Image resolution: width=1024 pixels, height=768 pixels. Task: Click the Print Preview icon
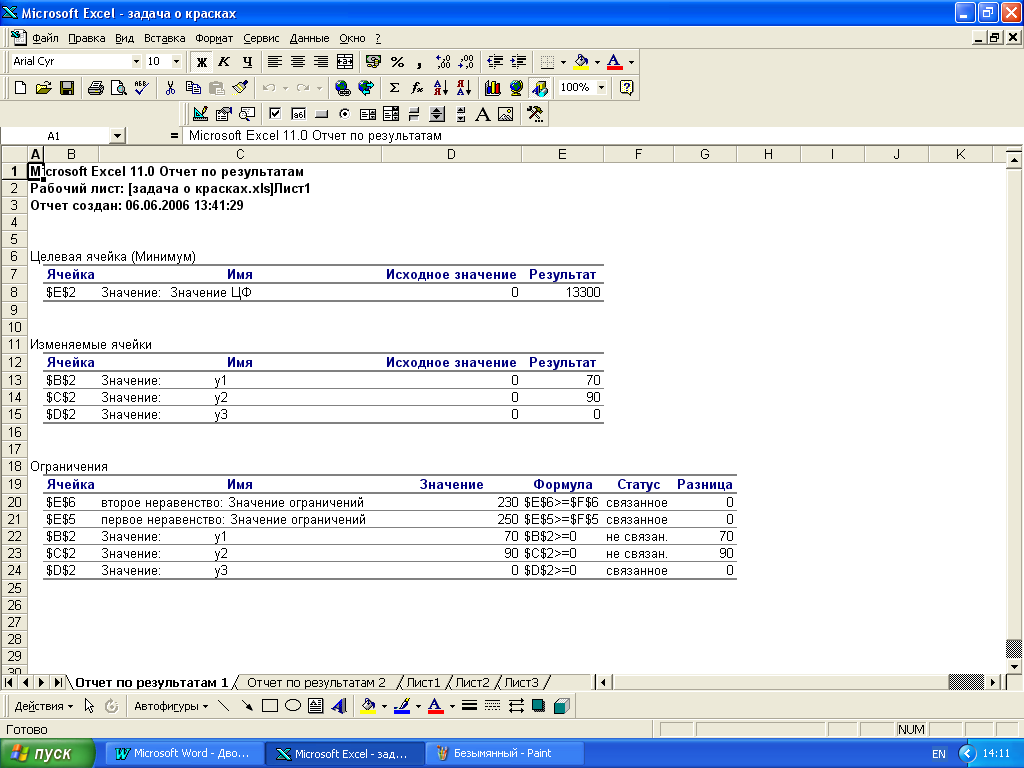pos(118,88)
